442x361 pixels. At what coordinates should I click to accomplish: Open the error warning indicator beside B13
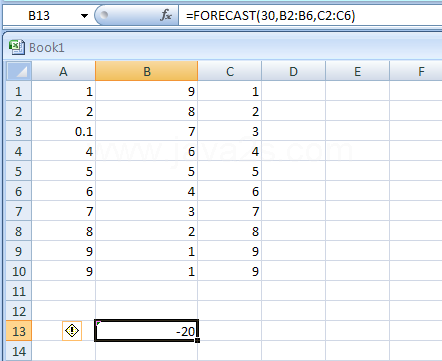pyautogui.click(x=72, y=331)
